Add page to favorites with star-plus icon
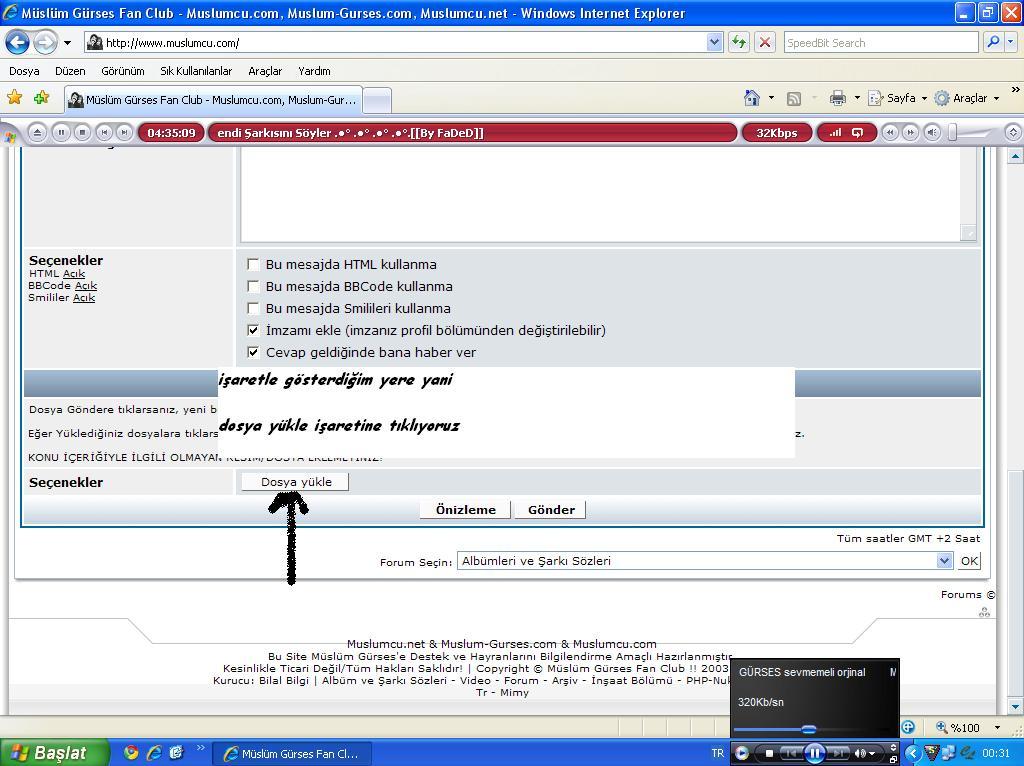 42,98
